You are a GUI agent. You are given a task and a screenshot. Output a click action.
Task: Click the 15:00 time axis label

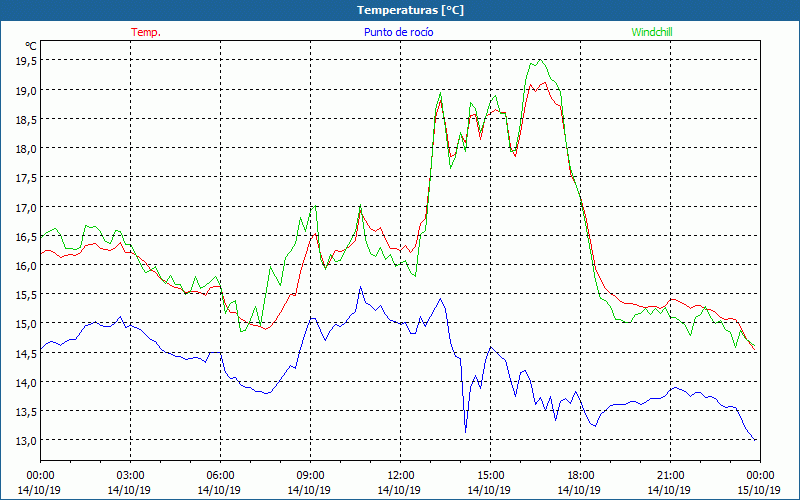(490, 476)
